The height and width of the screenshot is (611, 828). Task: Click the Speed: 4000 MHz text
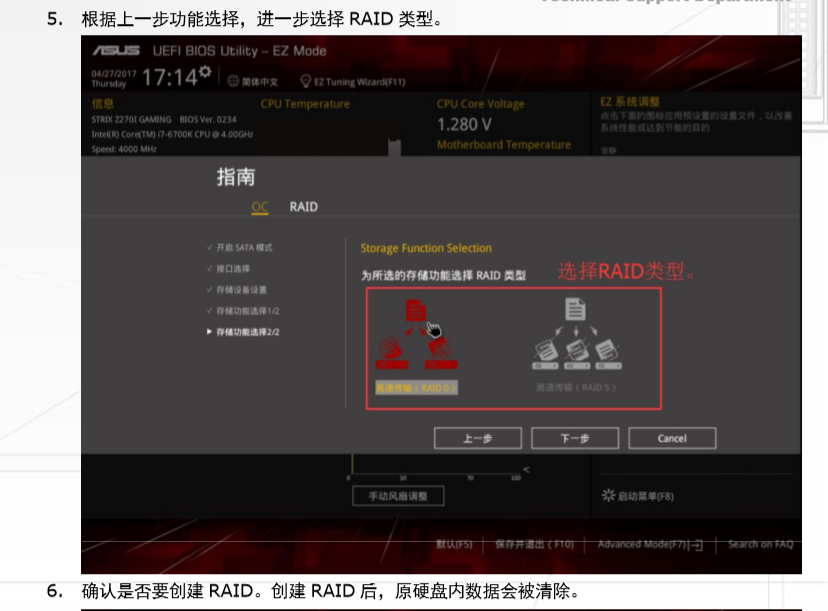(x=124, y=149)
